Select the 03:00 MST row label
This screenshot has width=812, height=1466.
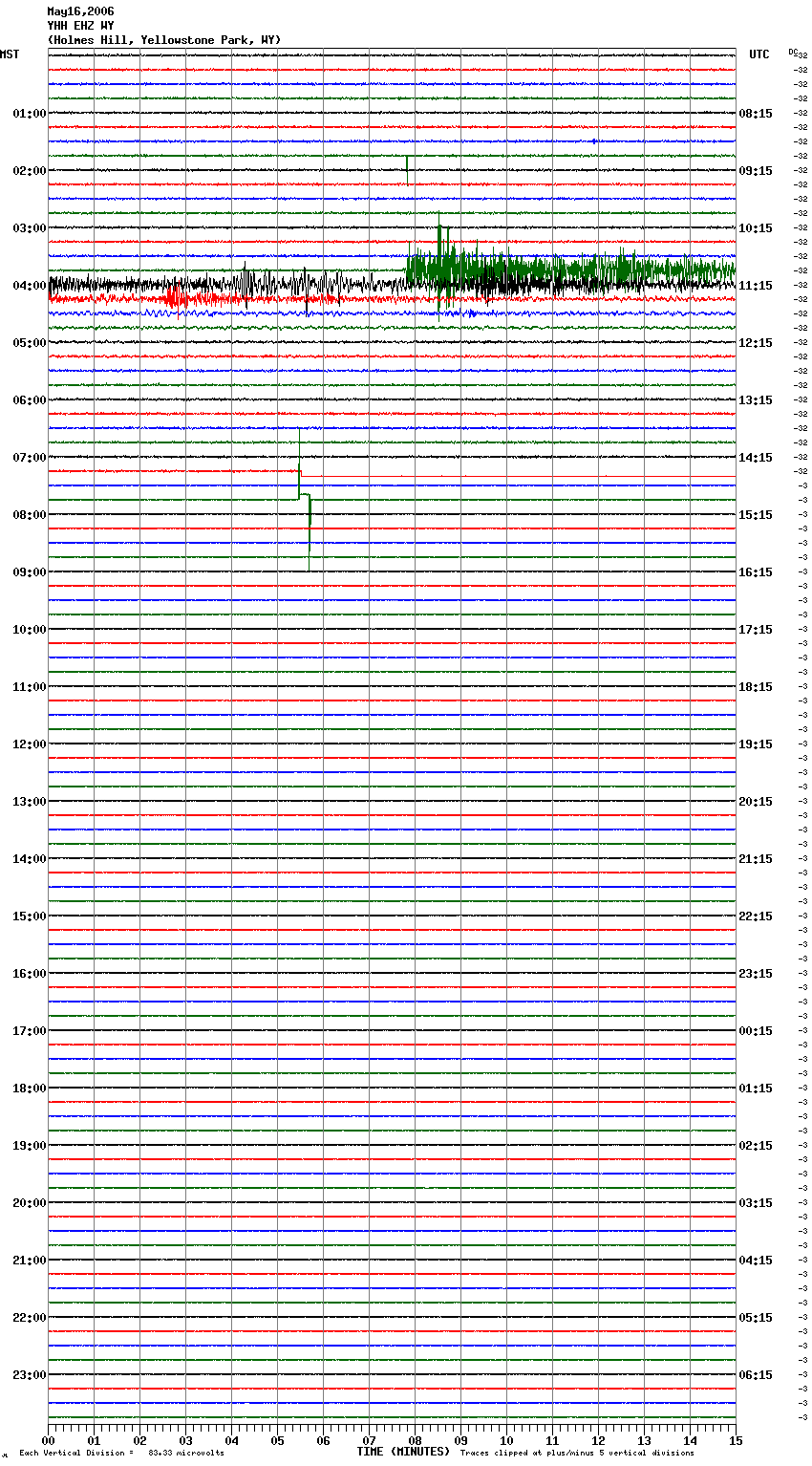(30, 228)
